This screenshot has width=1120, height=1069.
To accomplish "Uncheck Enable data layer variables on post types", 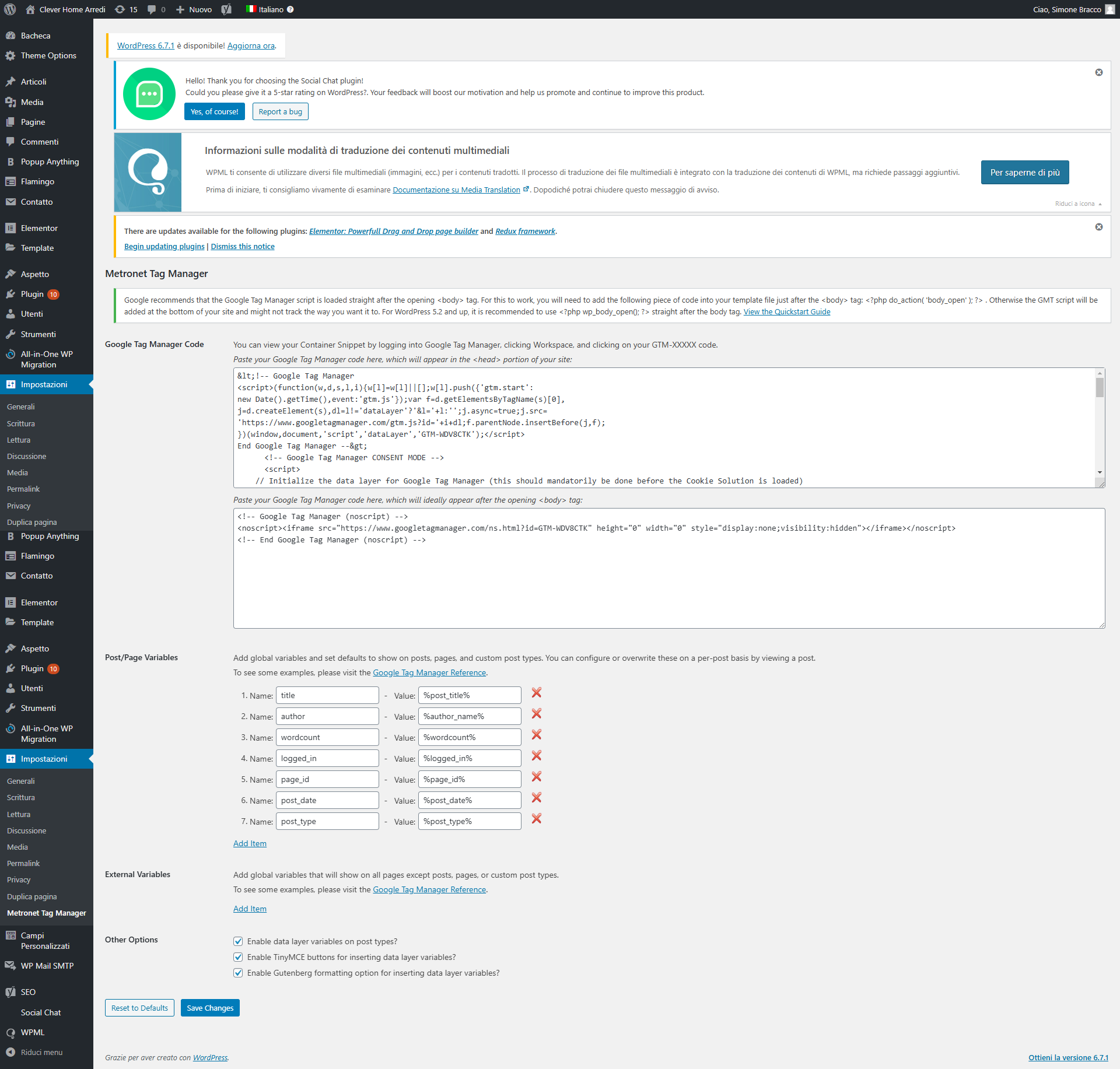I will [x=238, y=941].
